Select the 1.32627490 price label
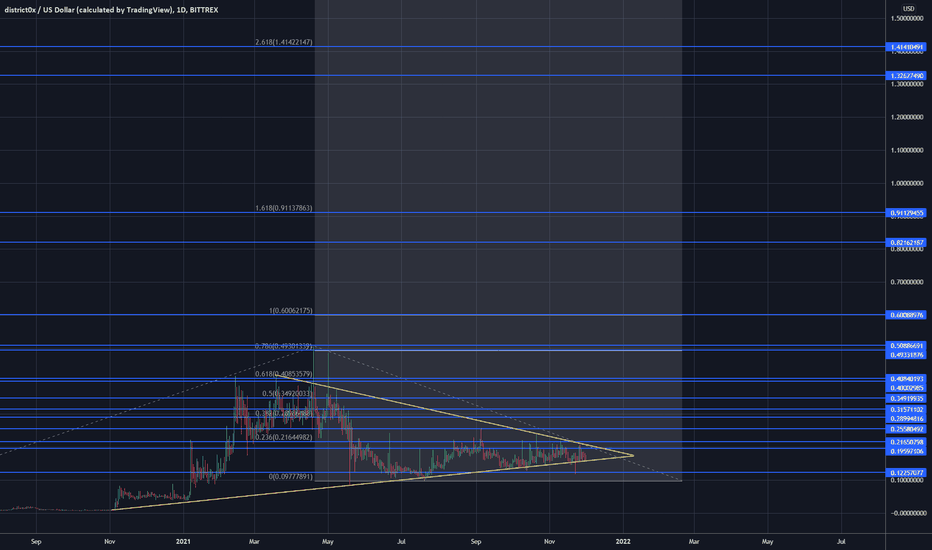Viewport: 932px width, 550px height. 906,76
